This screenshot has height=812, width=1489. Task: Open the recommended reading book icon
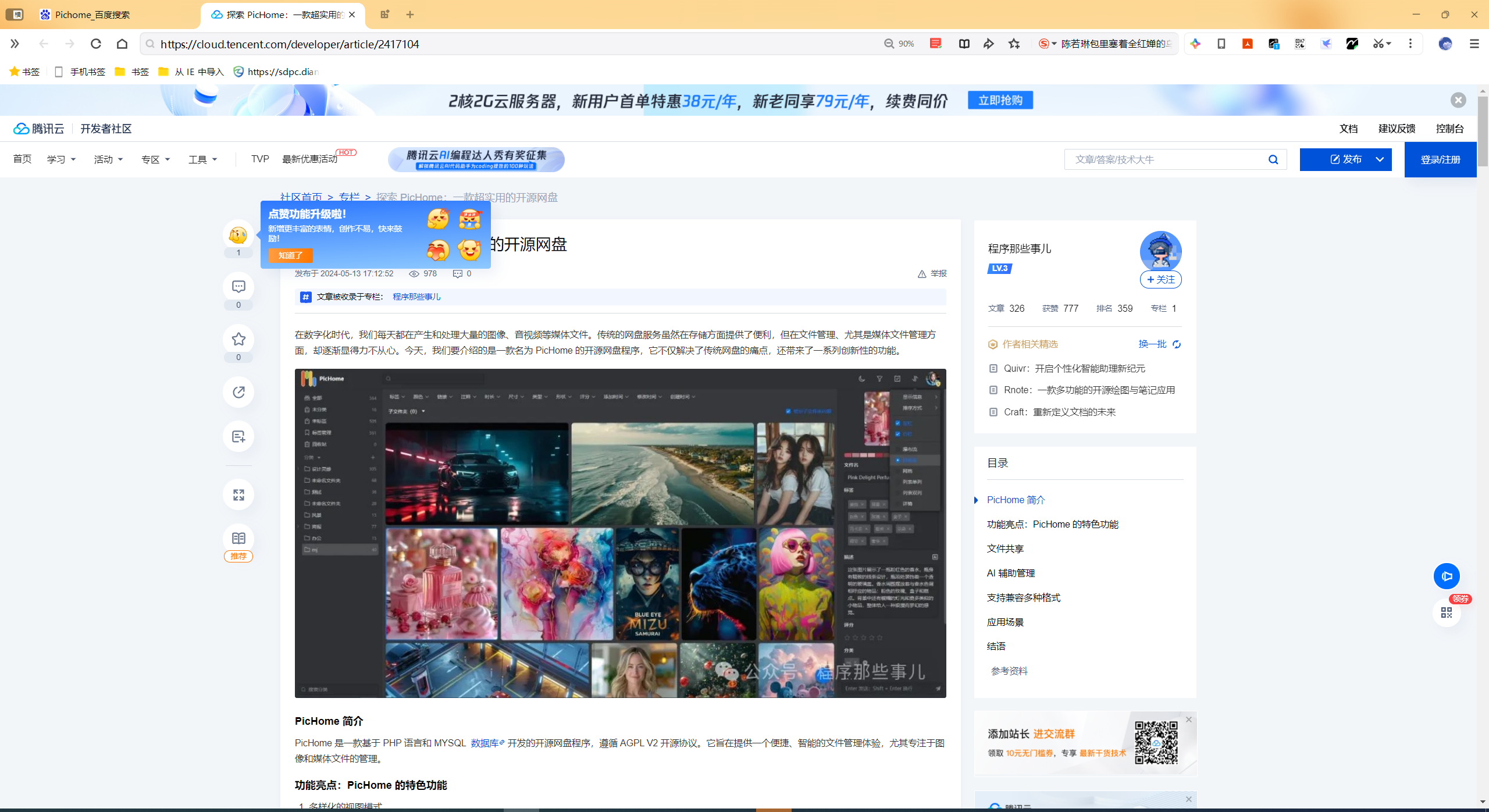tap(238, 539)
